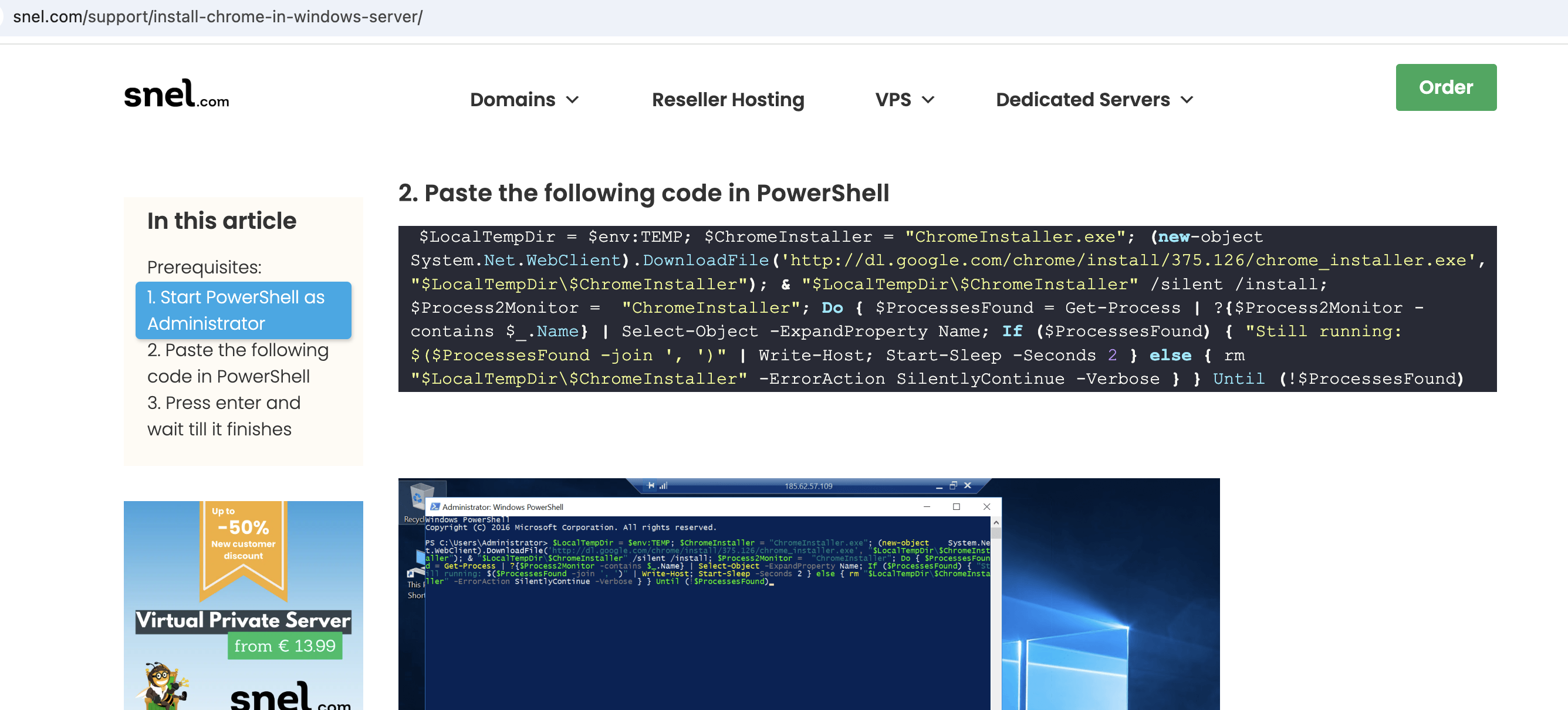The width and height of the screenshot is (1568, 710).
Task: Click the PowerShell code block text
Action: point(947,309)
